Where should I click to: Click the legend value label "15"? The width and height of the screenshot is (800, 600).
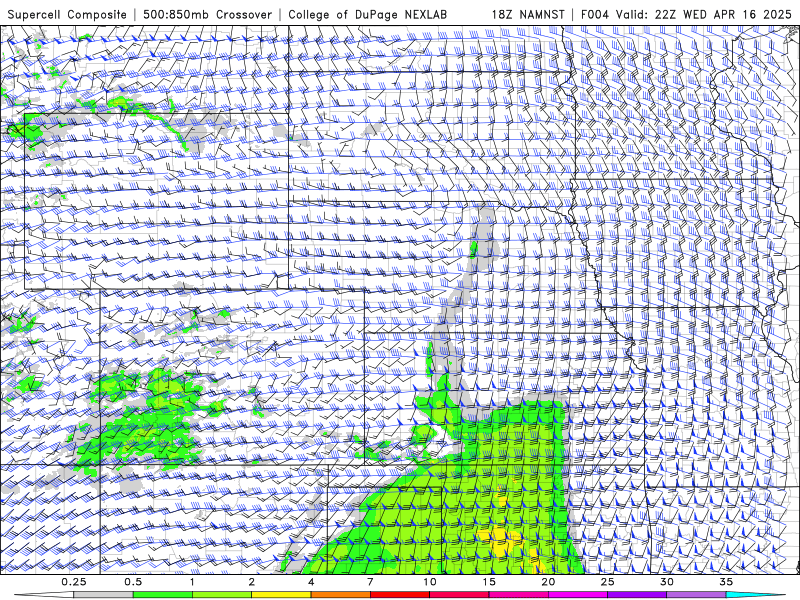[489, 582]
